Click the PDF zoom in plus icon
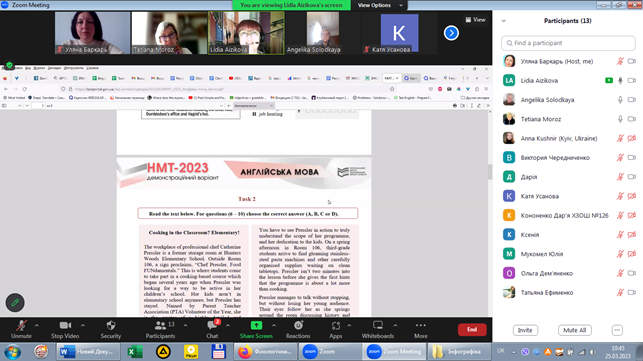This screenshot has width=643, height=361. [x=228, y=105]
